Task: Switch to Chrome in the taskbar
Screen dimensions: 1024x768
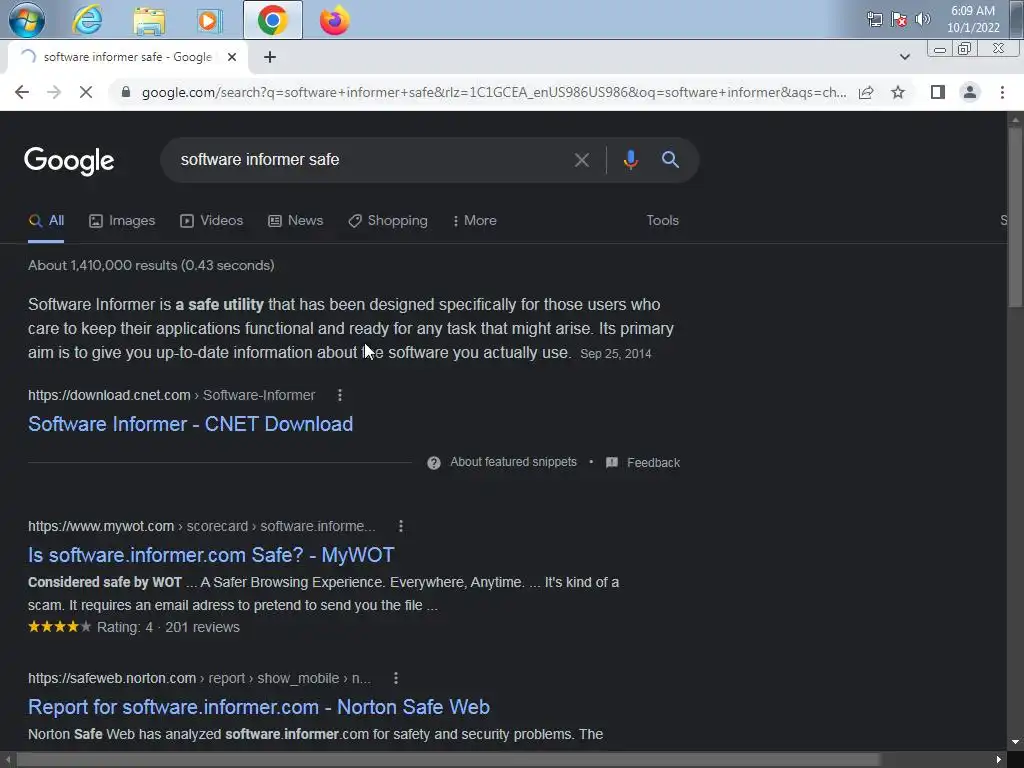Action: coord(272,20)
